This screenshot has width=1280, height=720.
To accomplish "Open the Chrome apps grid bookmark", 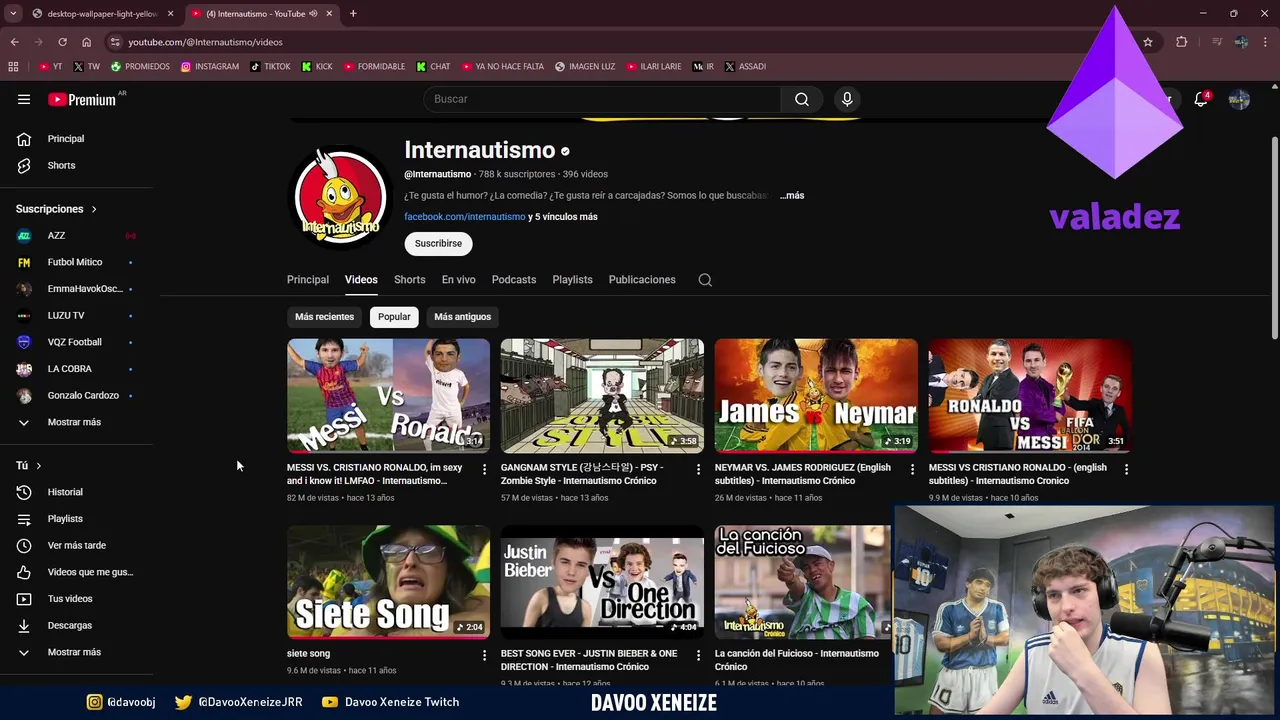I will coord(13,66).
